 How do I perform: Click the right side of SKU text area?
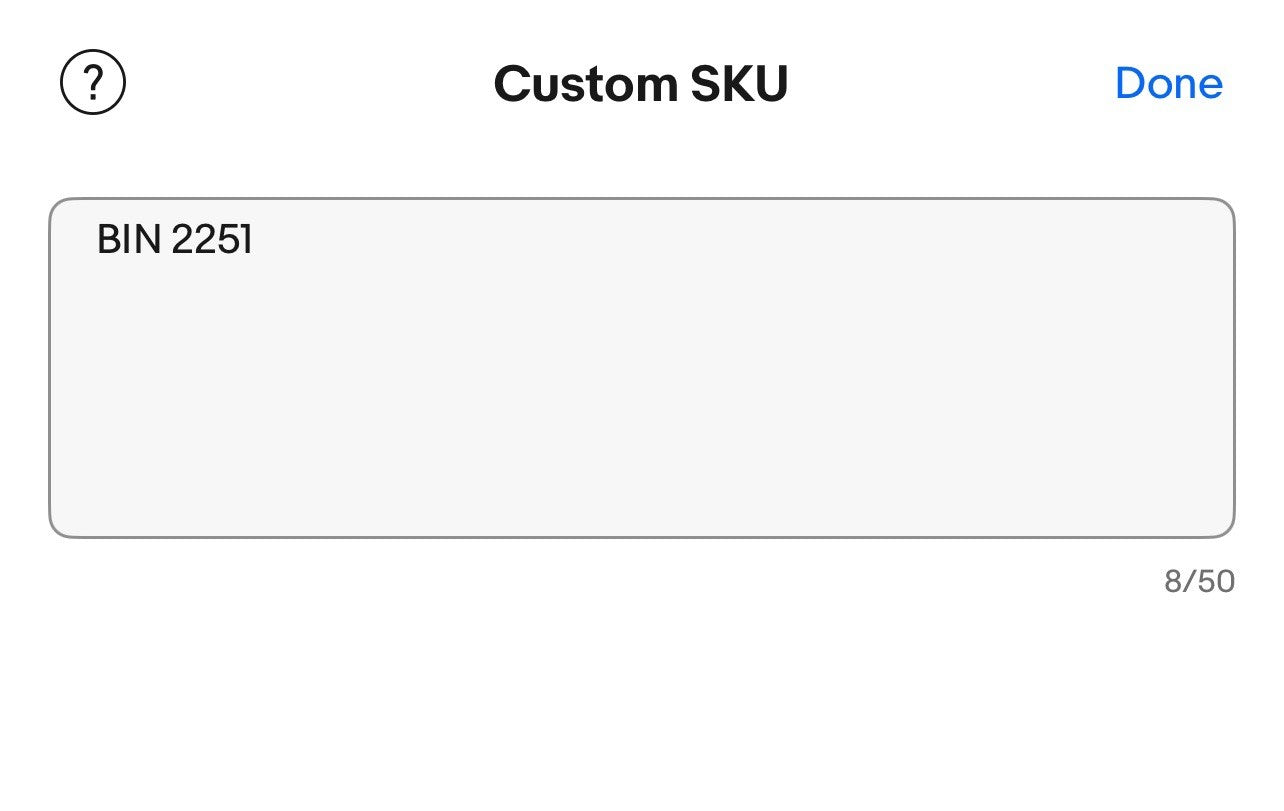[1150, 367]
